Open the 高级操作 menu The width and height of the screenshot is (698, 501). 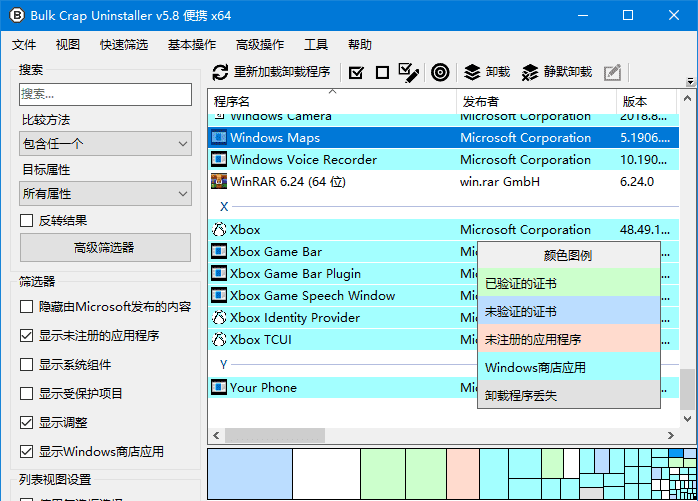pos(260,45)
